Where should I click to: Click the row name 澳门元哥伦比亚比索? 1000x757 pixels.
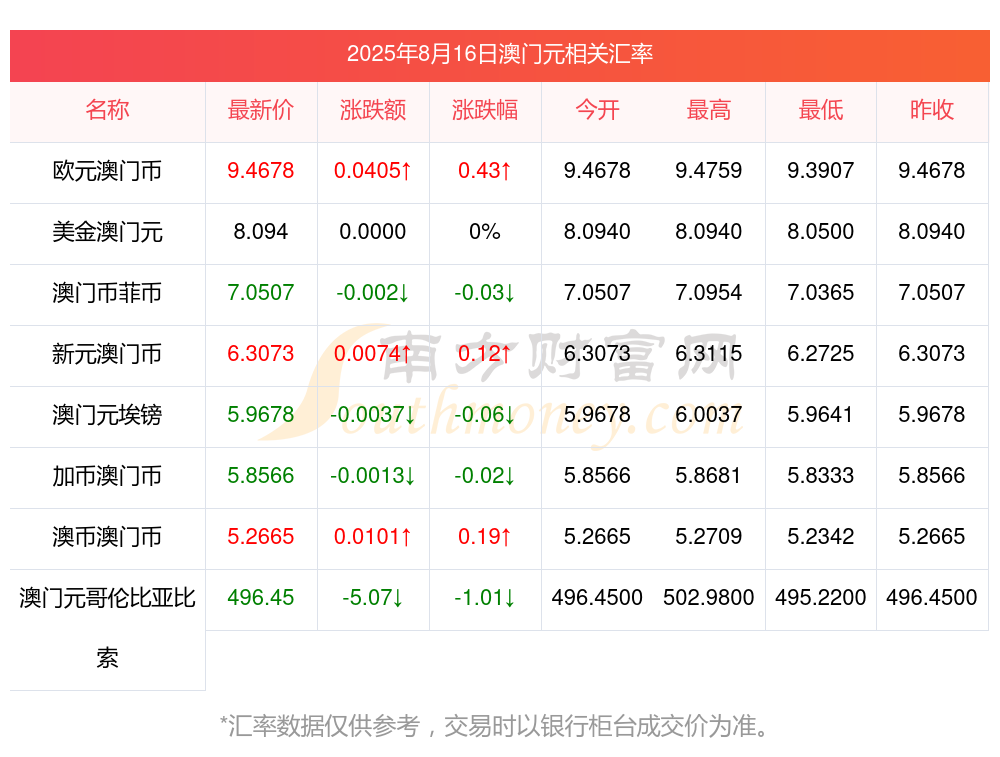coord(107,628)
